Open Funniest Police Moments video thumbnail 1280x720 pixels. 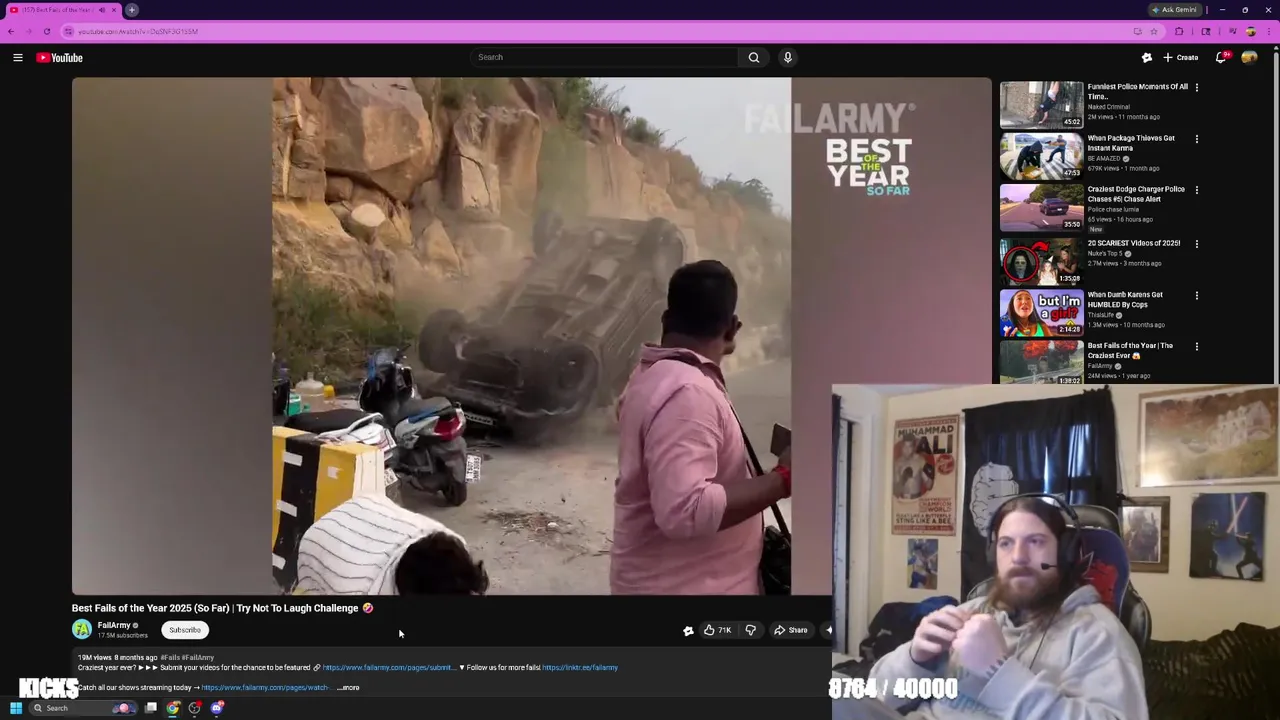(1042, 105)
